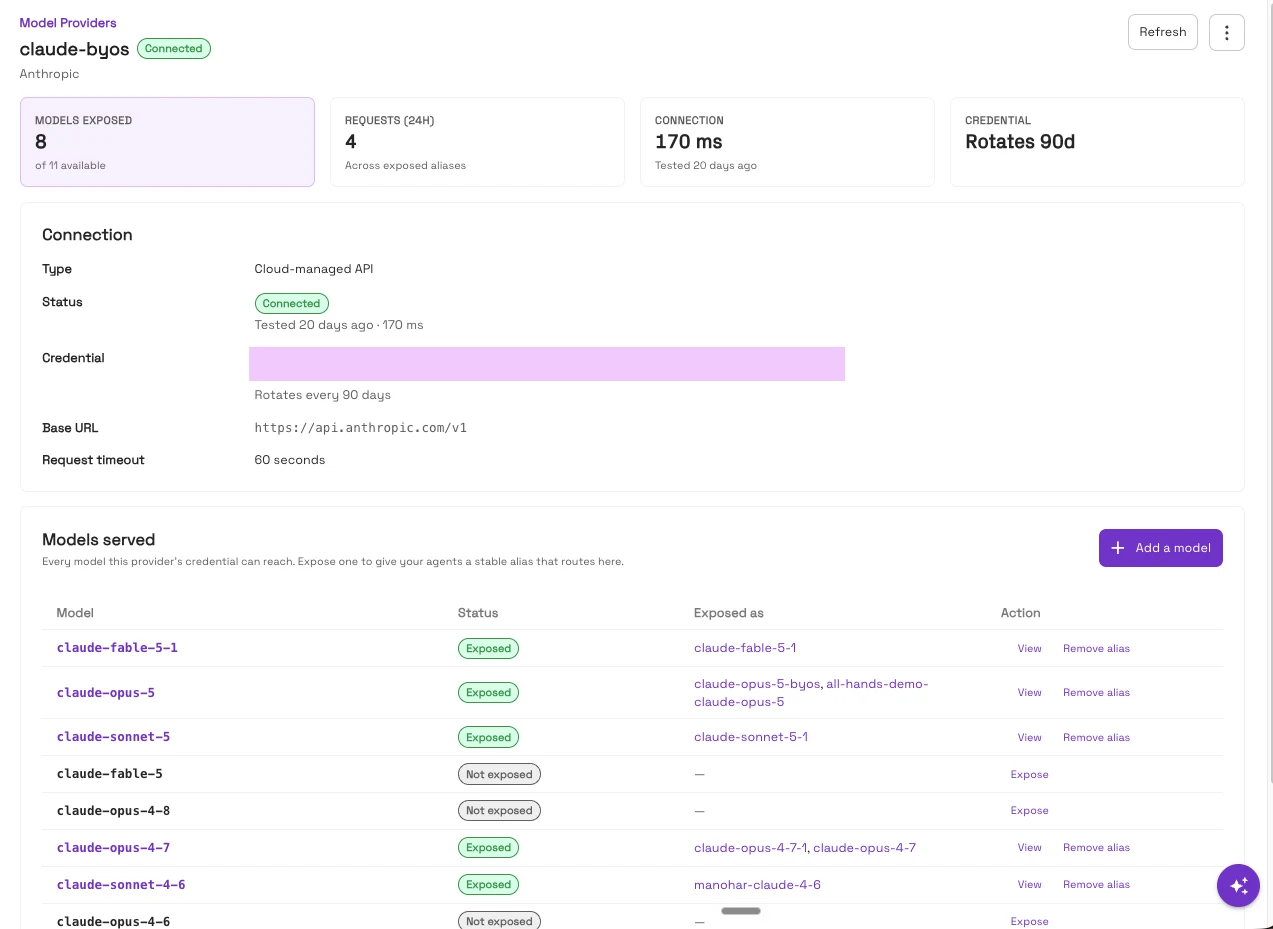Open the claude-sonnet-5-1 alias link

click(x=751, y=737)
